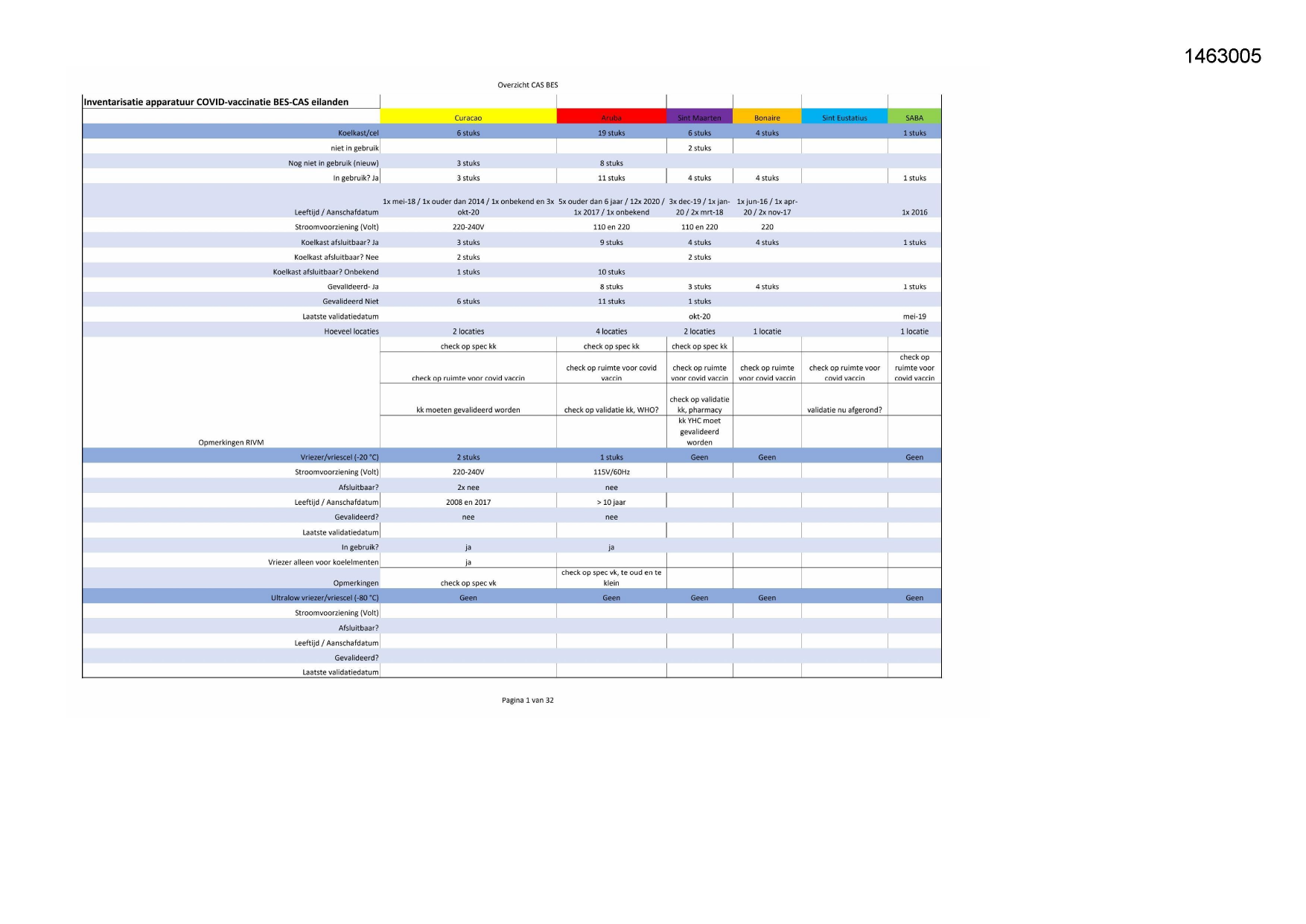
Task: Select the 'Koelkast/cel' row label
Action: (358, 133)
